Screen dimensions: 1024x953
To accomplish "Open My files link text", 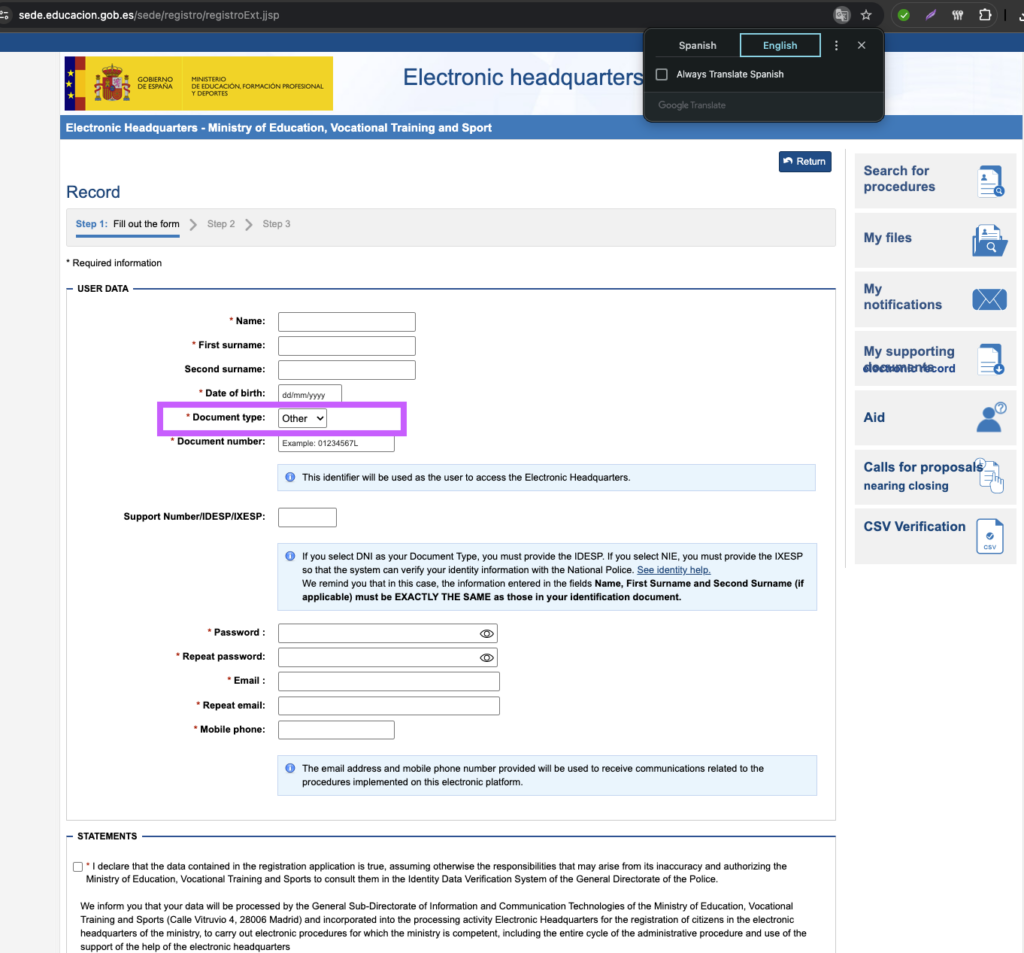I will point(888,238).
